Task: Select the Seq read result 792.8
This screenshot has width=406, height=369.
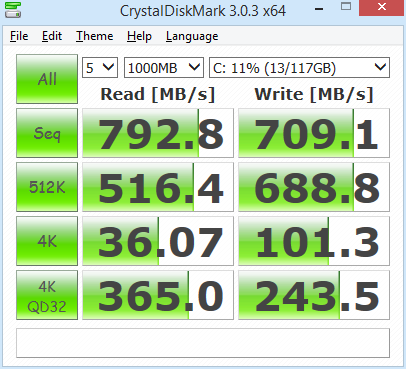Action: point(158,133)
